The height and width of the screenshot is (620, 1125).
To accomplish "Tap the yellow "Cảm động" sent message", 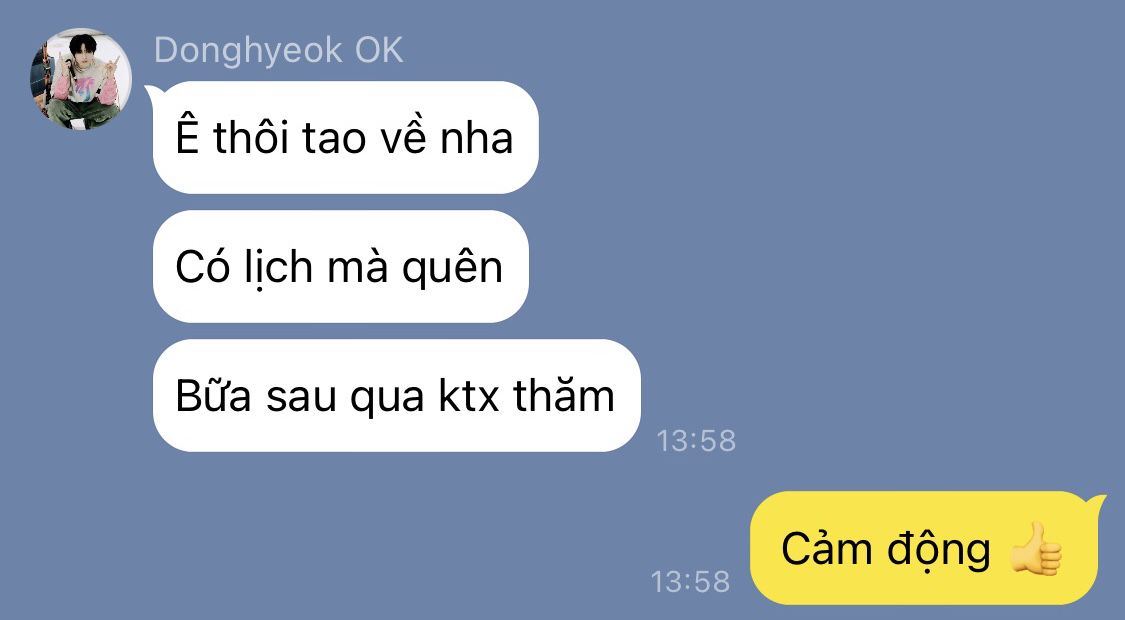I will click(x=924, y=548).
